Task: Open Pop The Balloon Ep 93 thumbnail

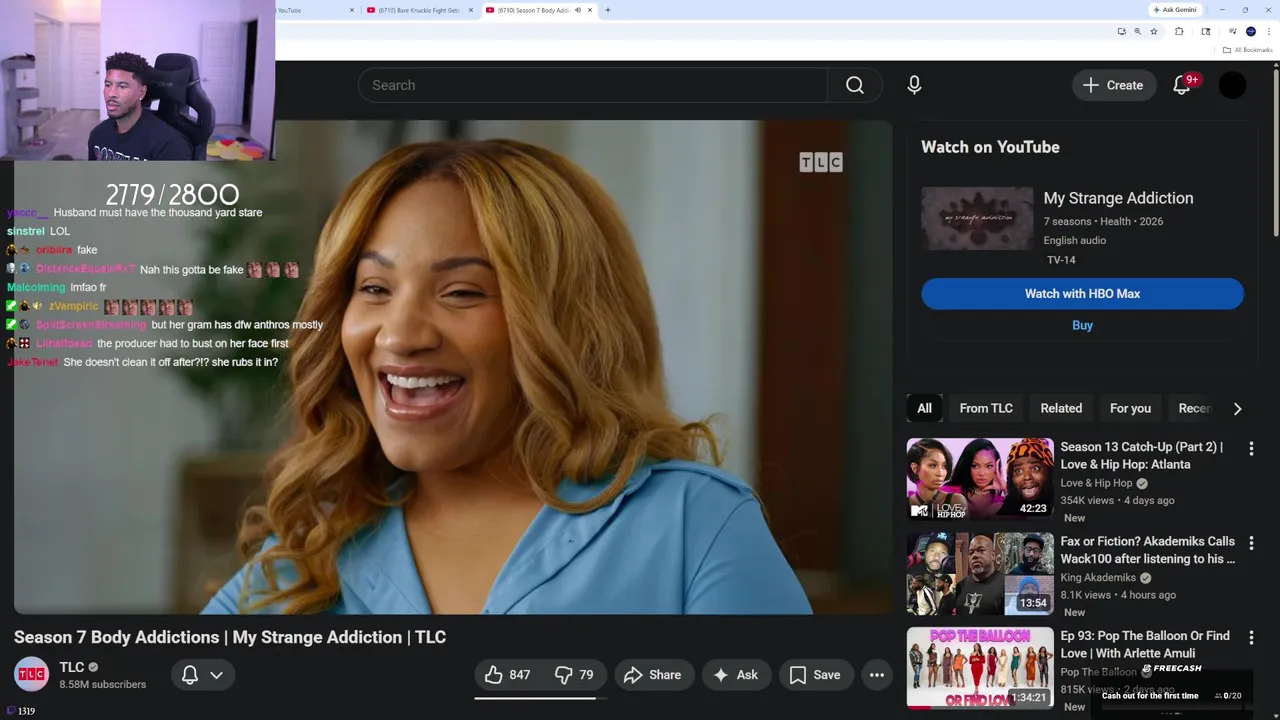Action: (x=980, y=667)
